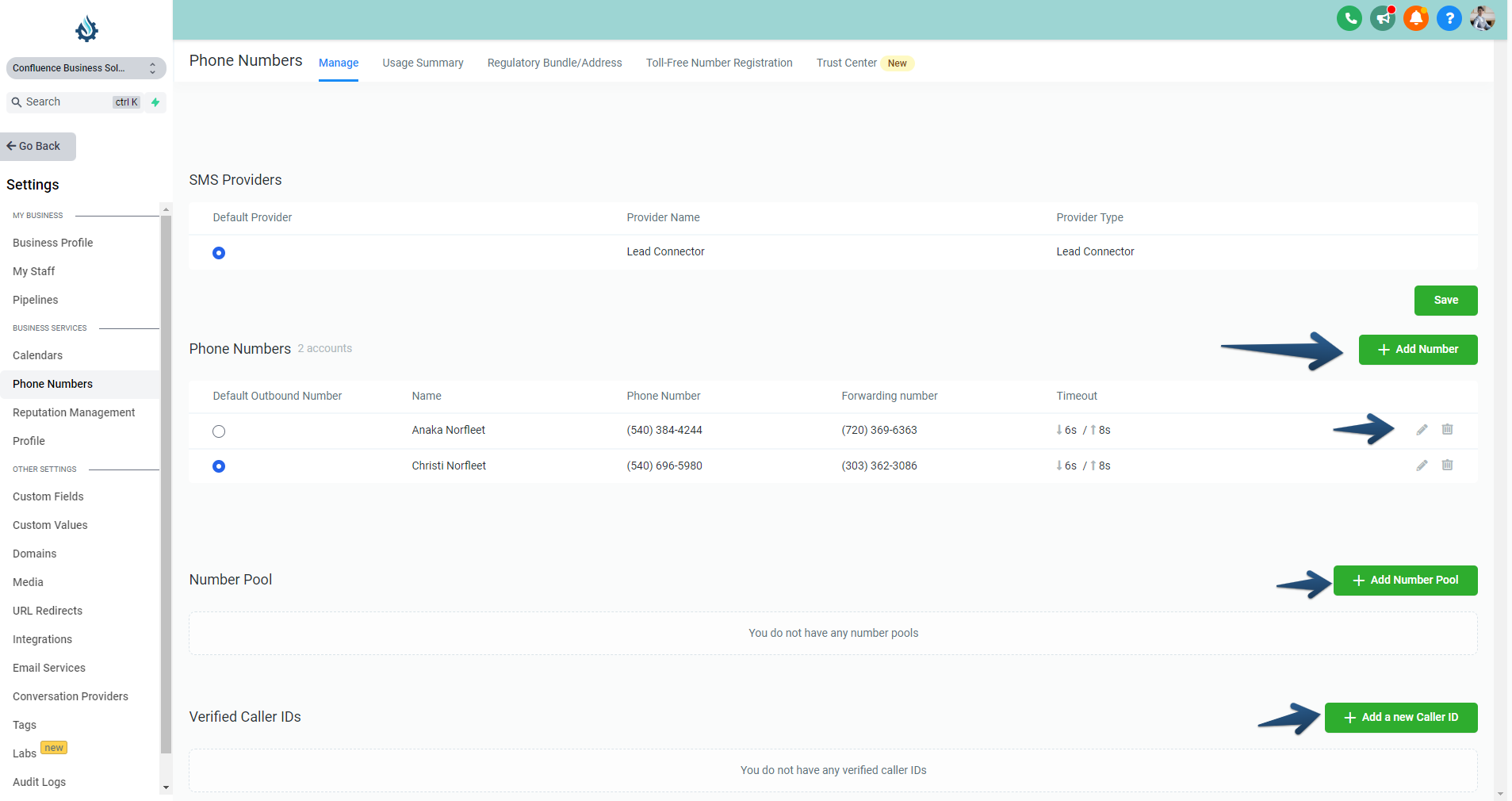Open Pipelines settings
Screen dimensions: 1512x801
point(35,300)
